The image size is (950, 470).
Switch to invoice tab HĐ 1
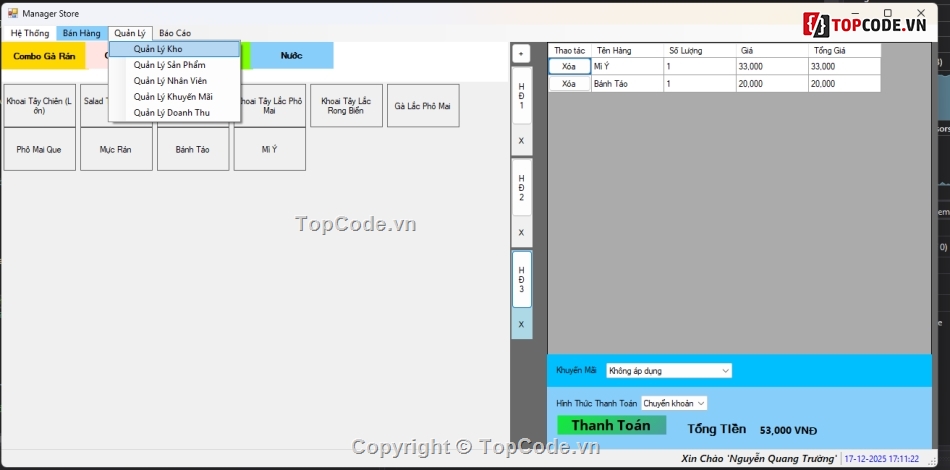[522, 96]
